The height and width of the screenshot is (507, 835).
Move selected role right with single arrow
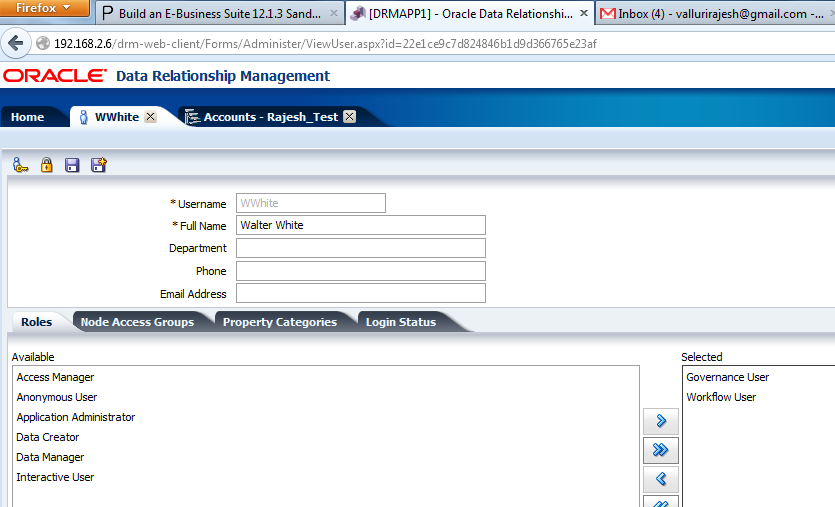pyautogui.click(x=661, y=421)
